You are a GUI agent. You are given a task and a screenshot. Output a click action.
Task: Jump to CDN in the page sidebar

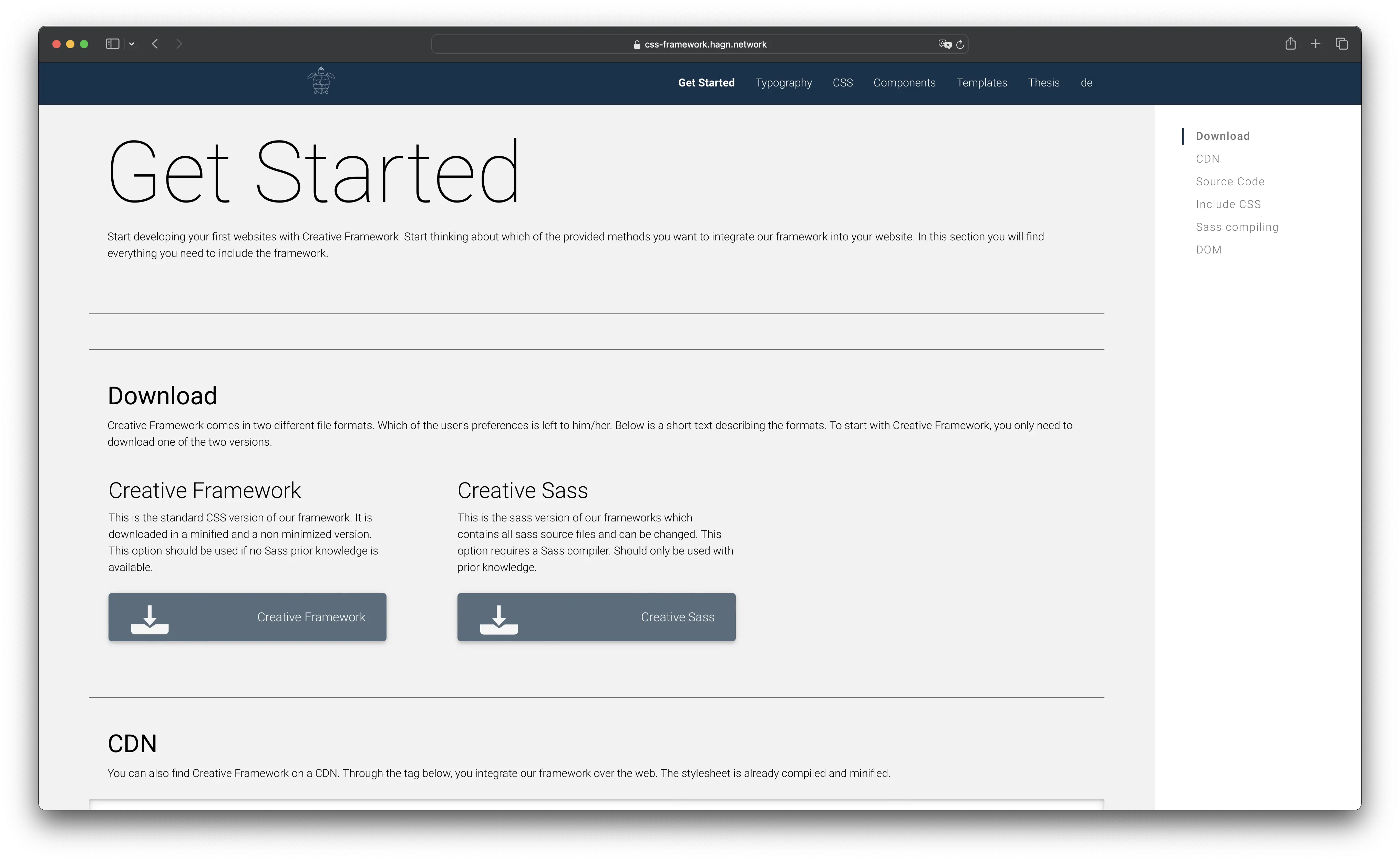(1207, 159)
